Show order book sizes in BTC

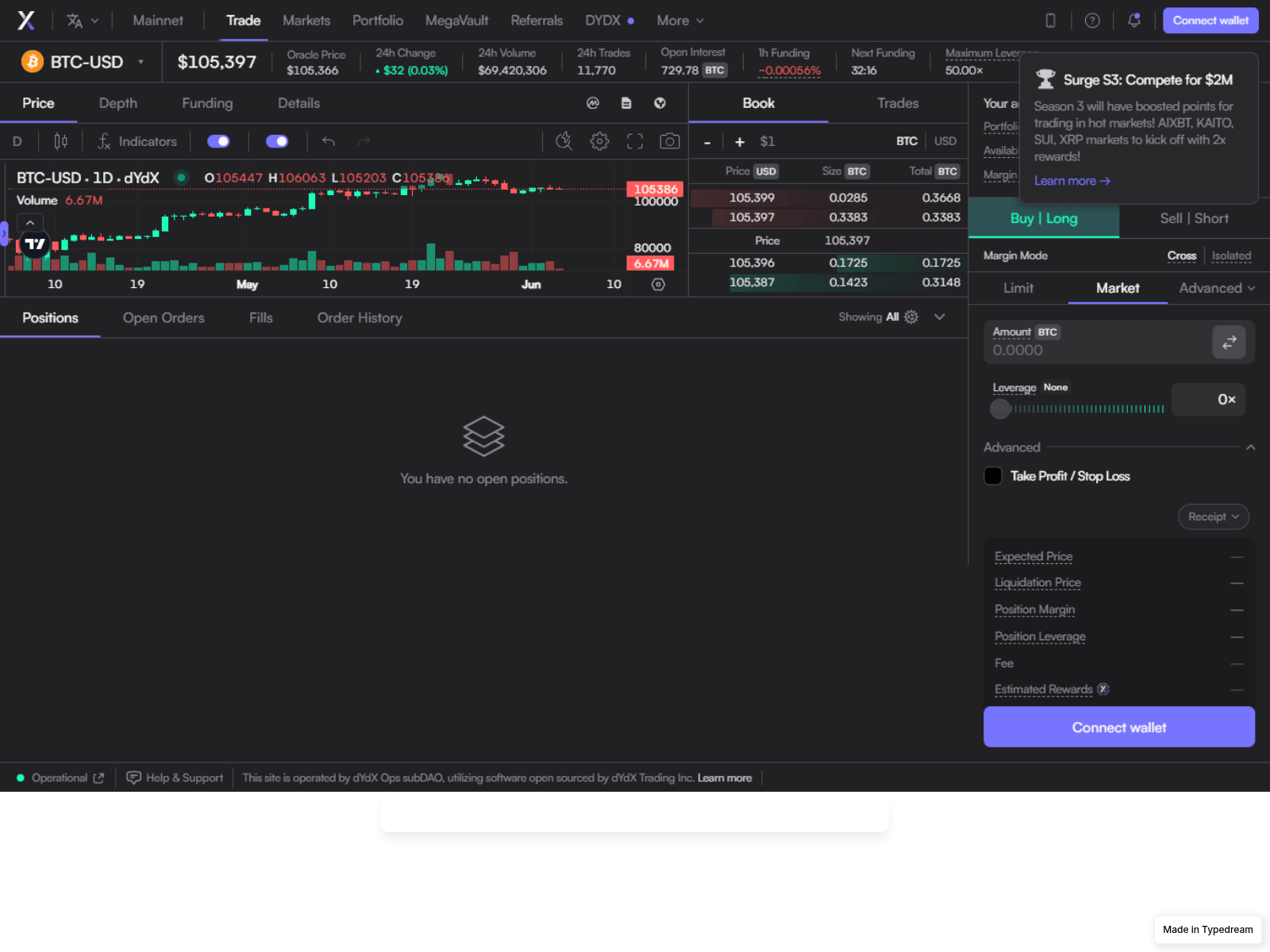906,141
